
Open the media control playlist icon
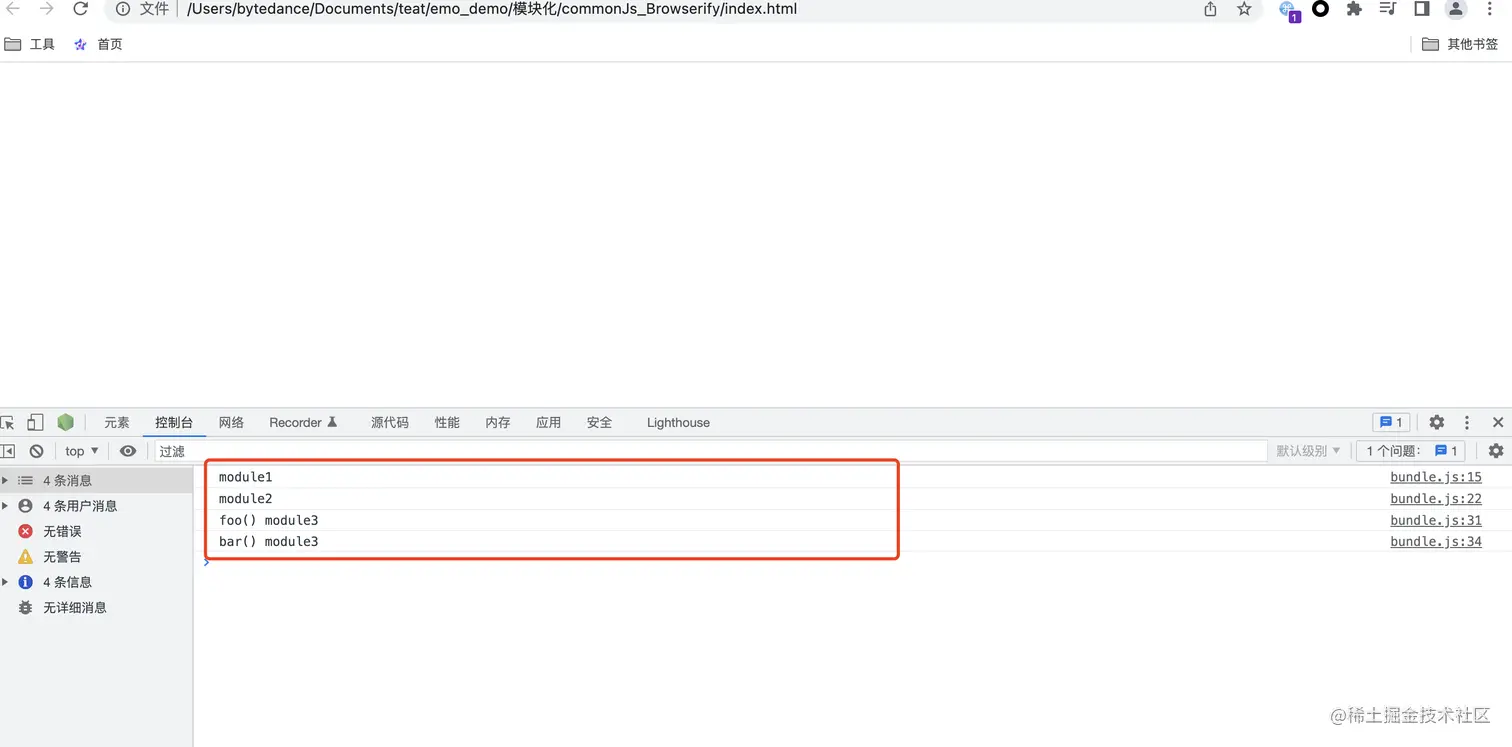[x=1388, y=9]
